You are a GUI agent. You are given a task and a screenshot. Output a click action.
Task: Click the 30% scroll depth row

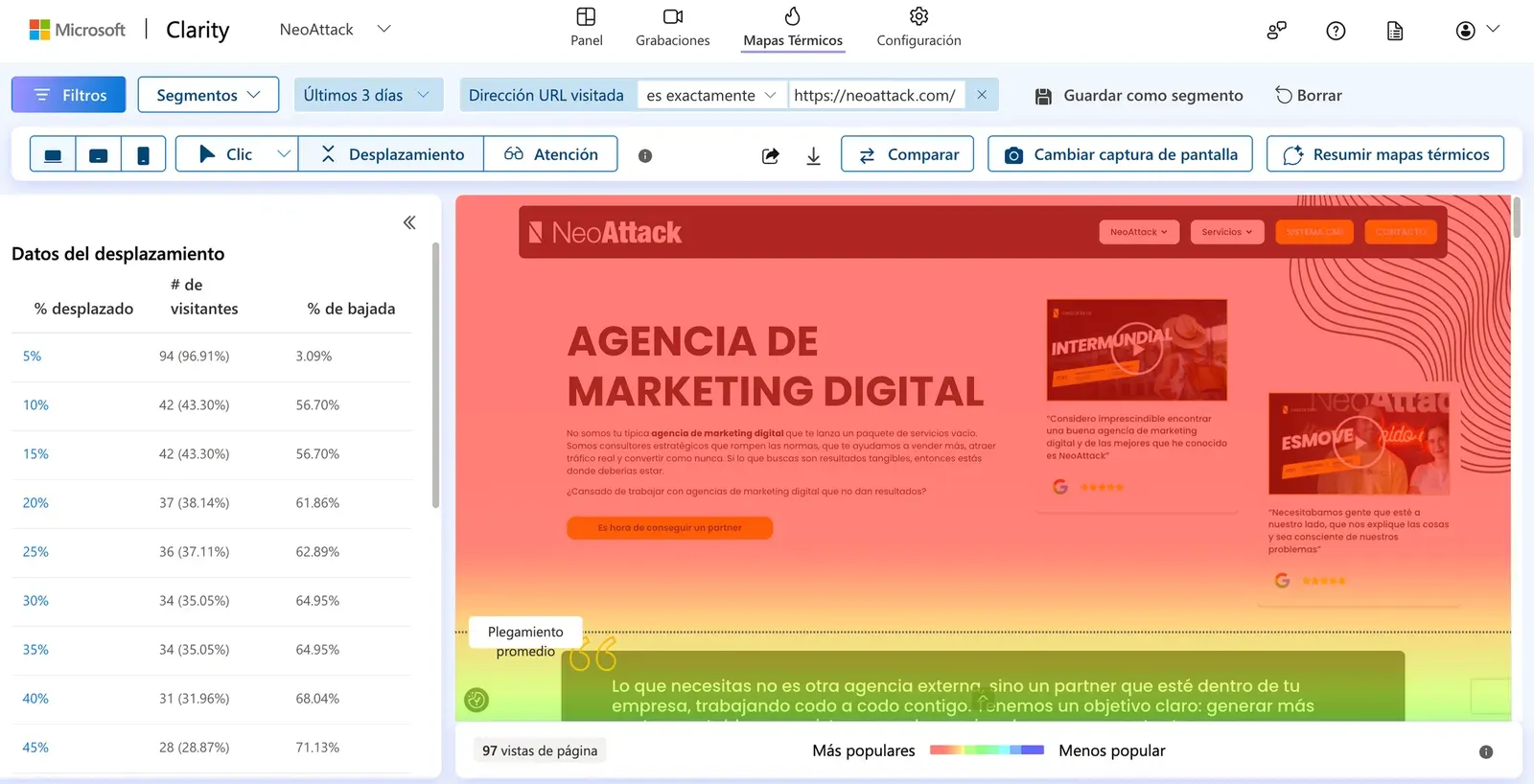pos(211,601)
